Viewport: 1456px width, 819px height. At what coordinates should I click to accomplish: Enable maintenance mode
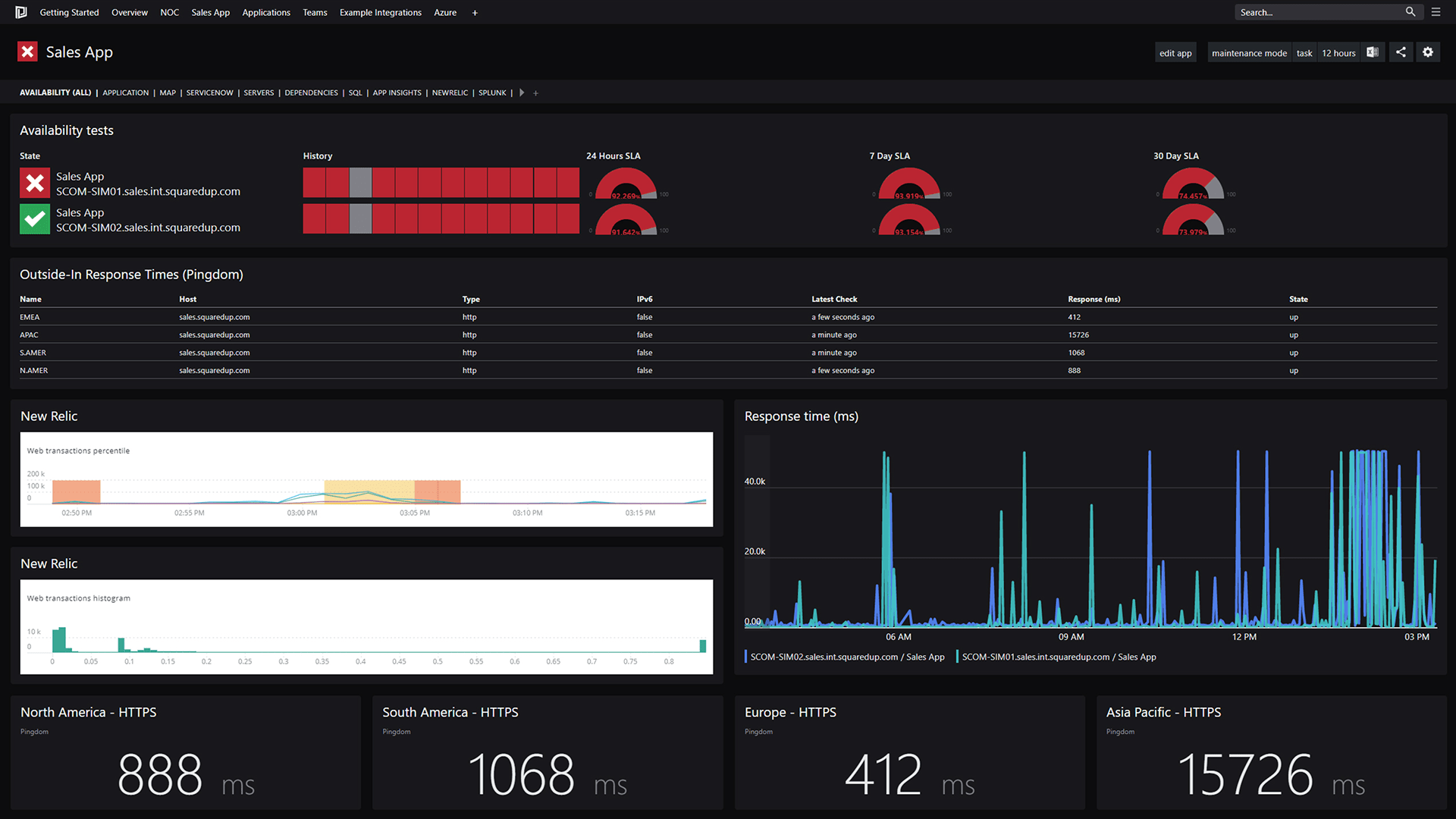pos(1249,52)
